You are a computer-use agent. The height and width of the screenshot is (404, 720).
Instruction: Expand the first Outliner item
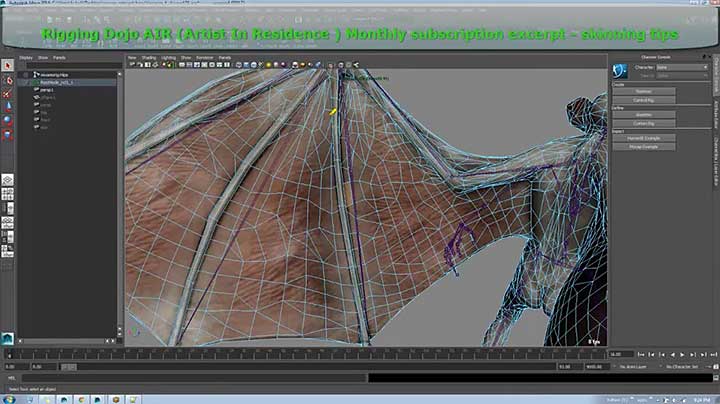[26, 75]
